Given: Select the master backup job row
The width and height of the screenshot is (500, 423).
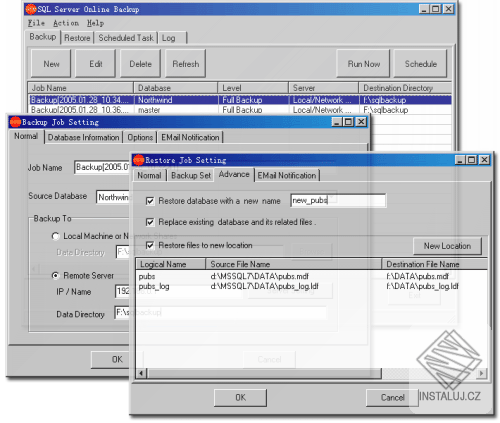Looking at the screenshot, I should 240,110.
